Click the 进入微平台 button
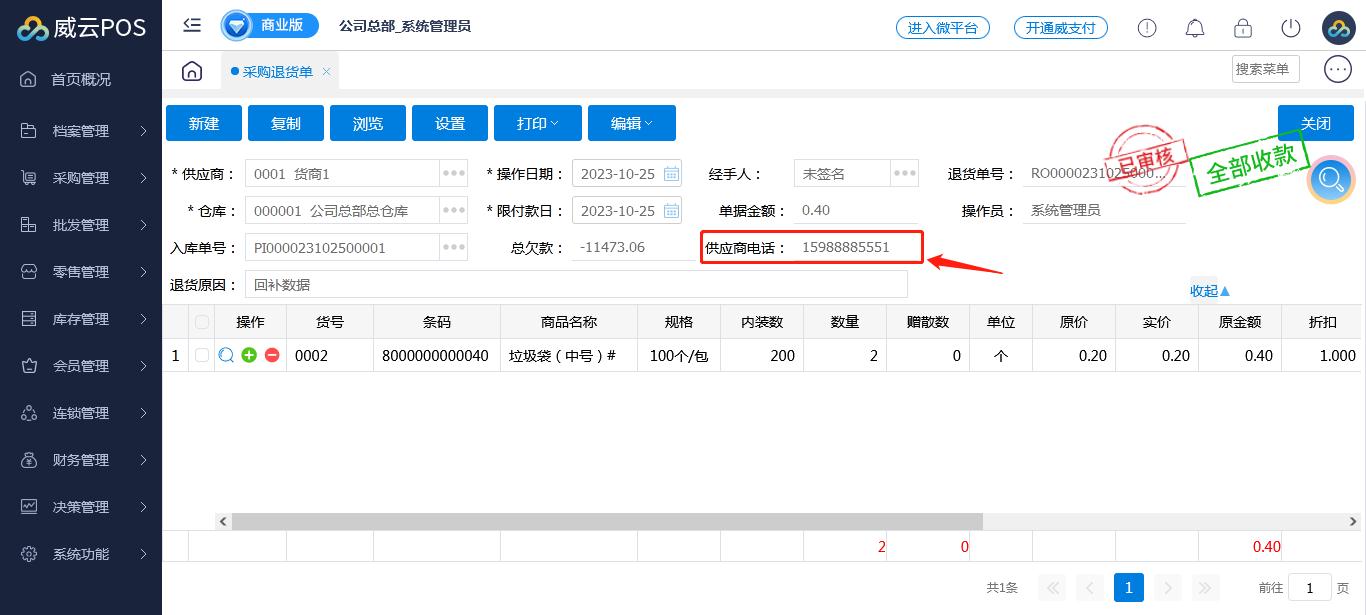Image resolution: width=1366 pixels, height=615 pixels. coord(942,28)
